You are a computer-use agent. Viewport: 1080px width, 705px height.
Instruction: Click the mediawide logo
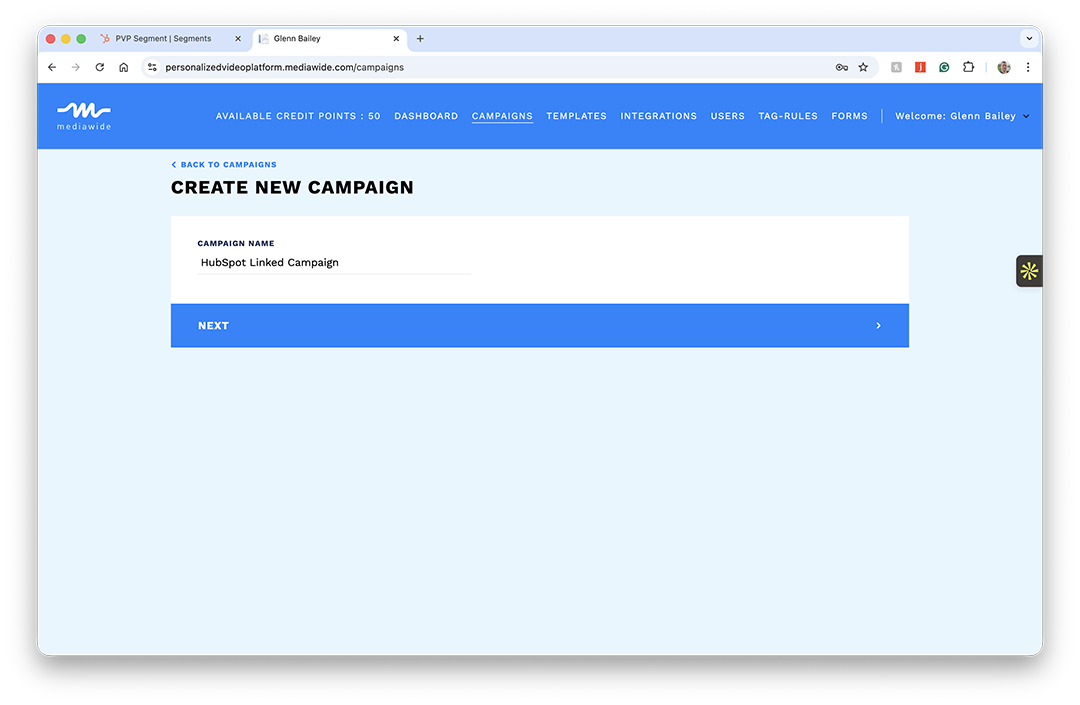tap(84, 115)
